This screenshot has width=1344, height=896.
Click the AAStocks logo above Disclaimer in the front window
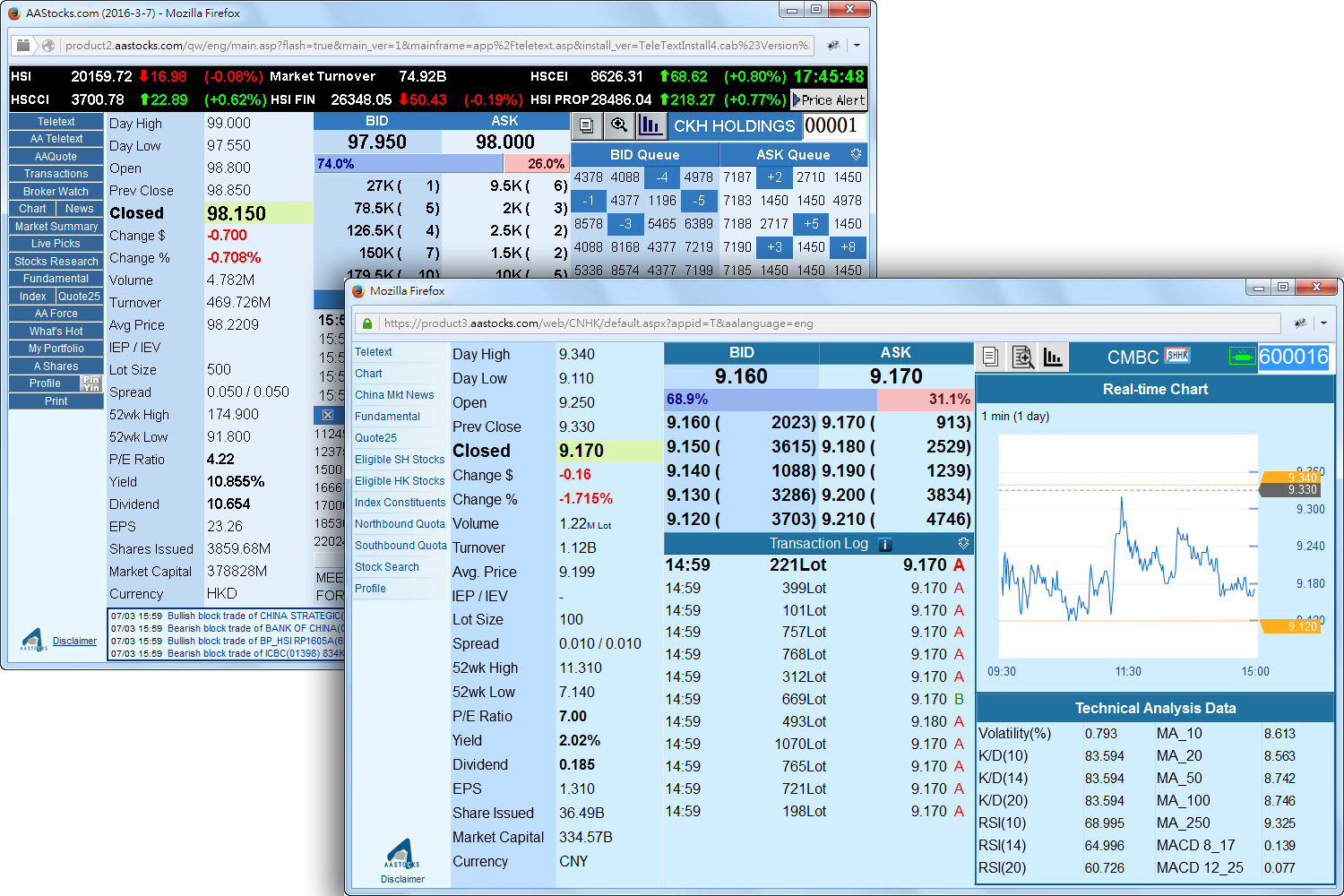click(402, 854)
